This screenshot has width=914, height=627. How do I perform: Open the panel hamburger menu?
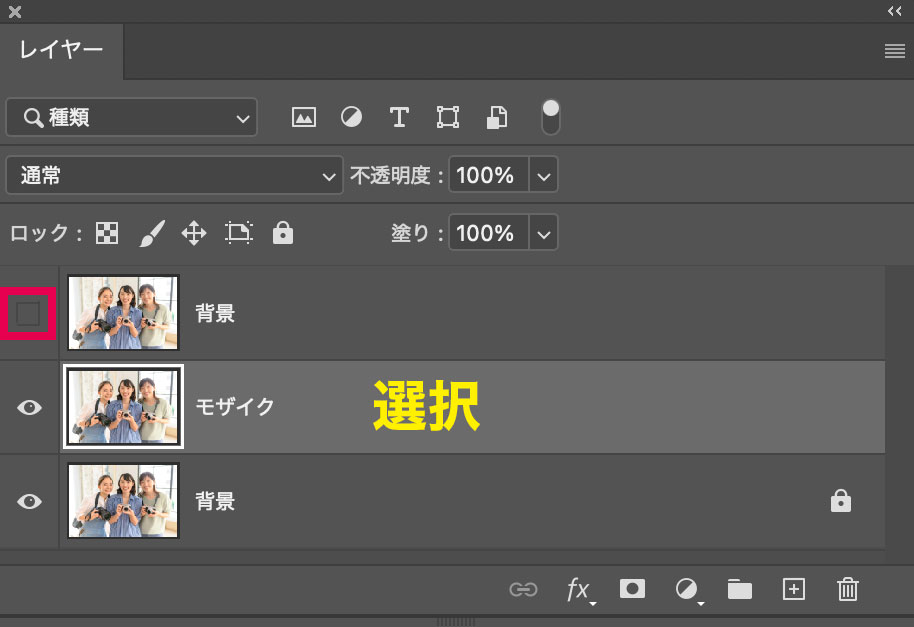pyautogui.click(x=895, y=51)
